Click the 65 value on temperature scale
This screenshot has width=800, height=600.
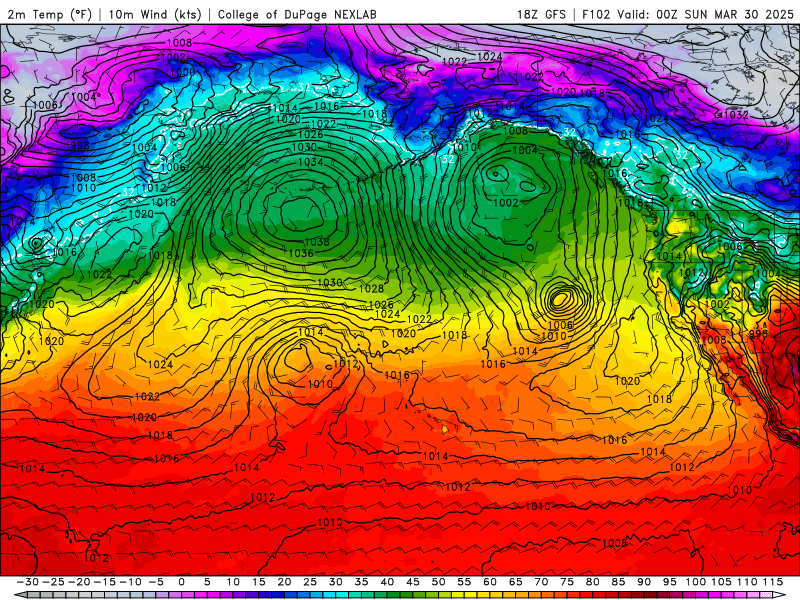click(515, 582)
